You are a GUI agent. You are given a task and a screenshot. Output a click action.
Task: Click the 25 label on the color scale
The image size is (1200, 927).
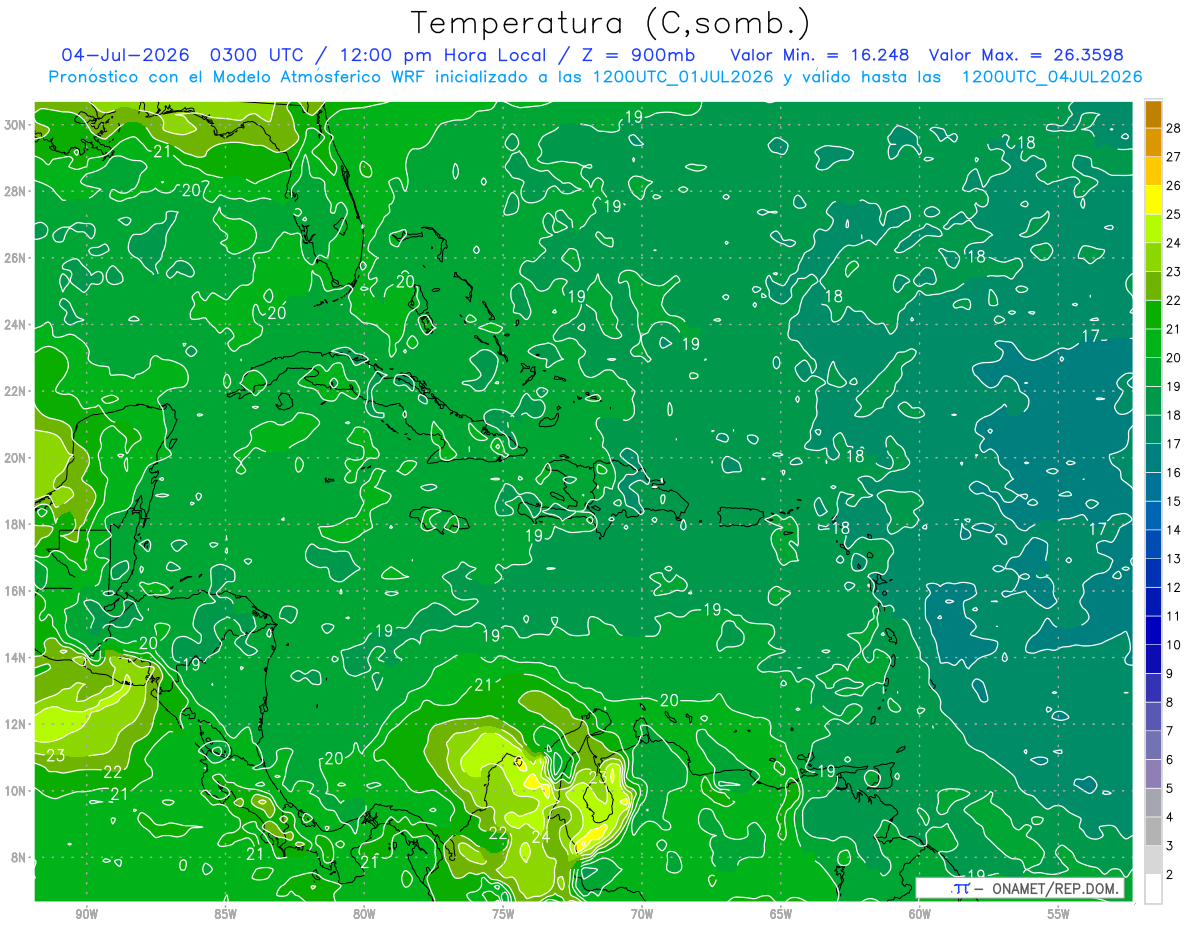tap(1174, 214)
